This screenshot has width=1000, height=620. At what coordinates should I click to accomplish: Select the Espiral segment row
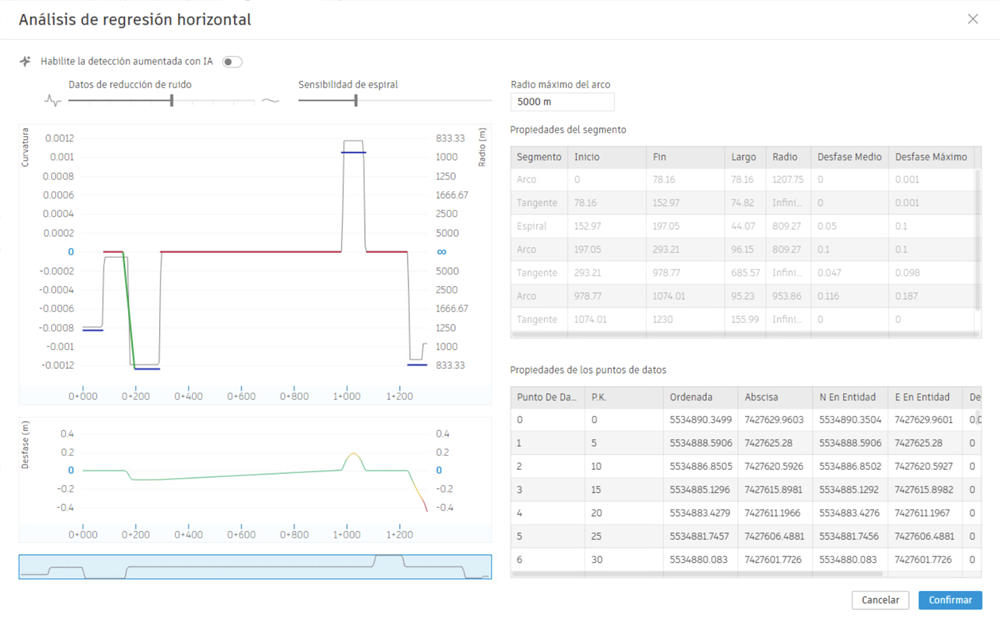(x=743, y=226)
